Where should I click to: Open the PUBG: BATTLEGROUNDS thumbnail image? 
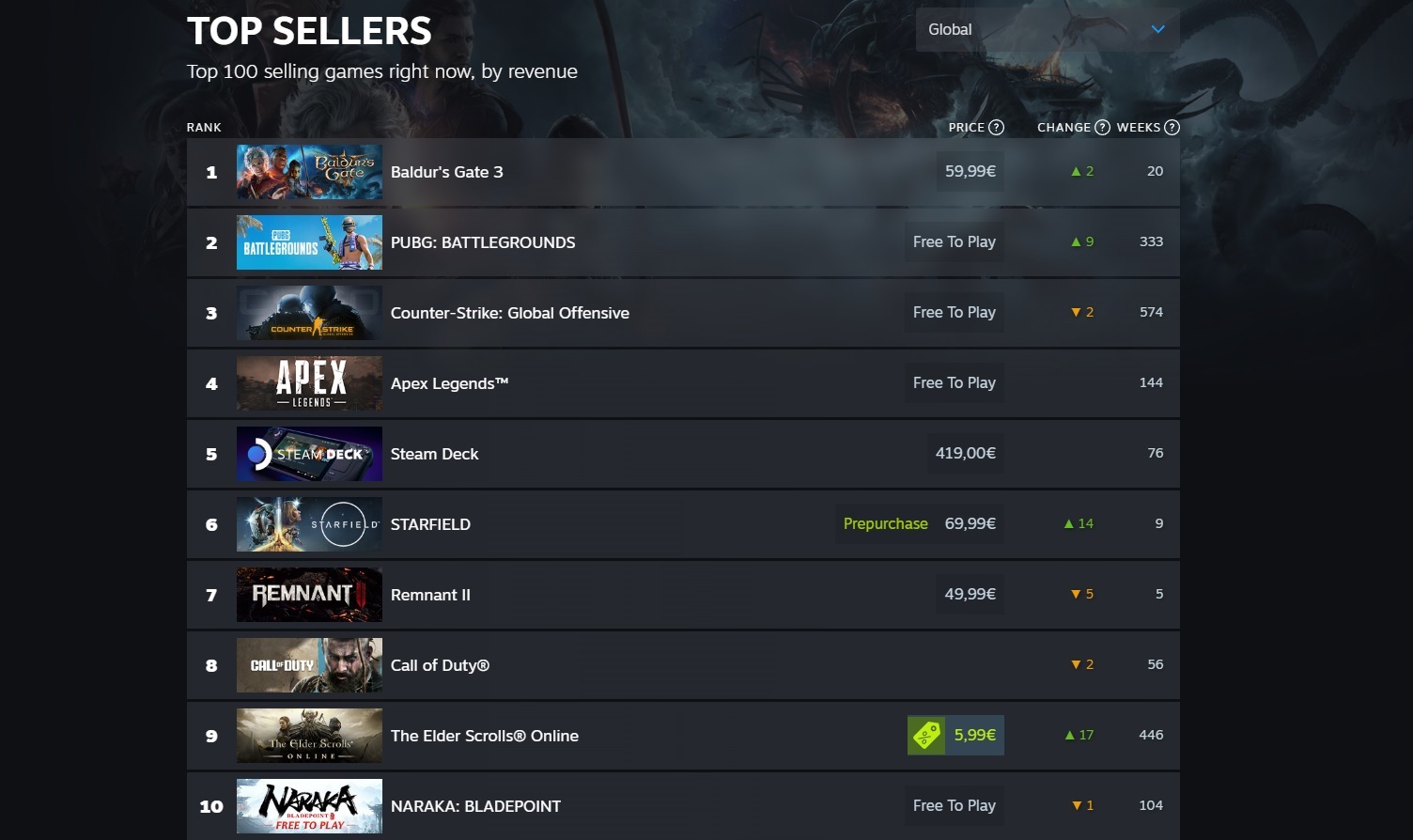(309, 242)
